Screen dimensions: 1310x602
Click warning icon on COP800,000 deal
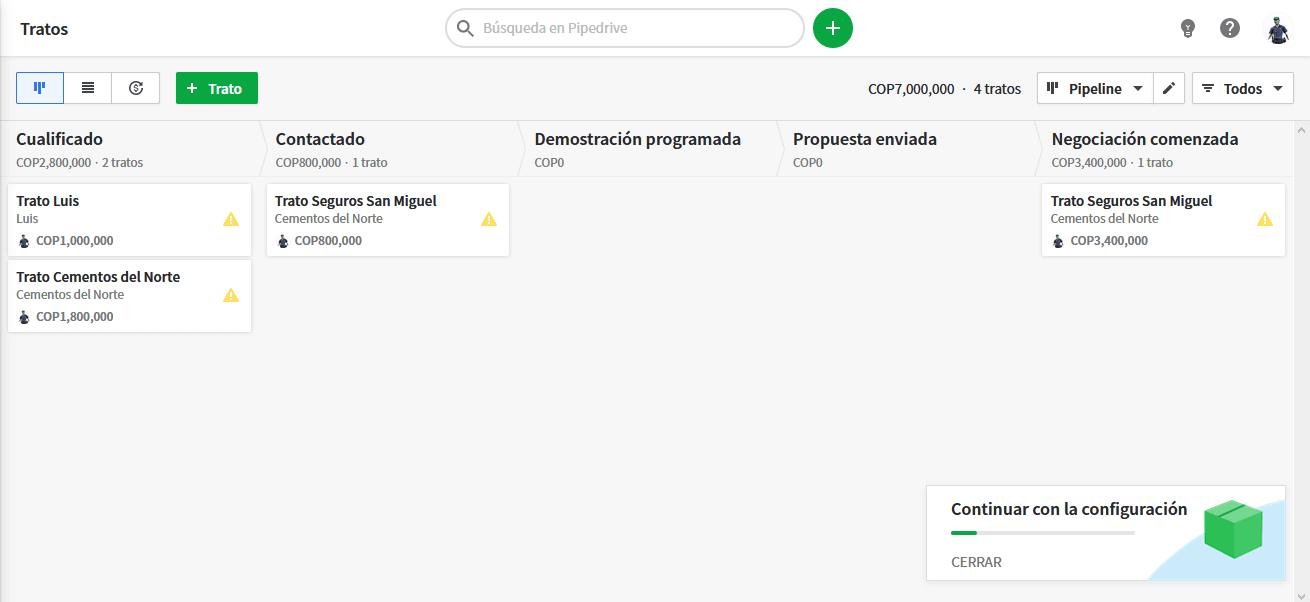489,219
